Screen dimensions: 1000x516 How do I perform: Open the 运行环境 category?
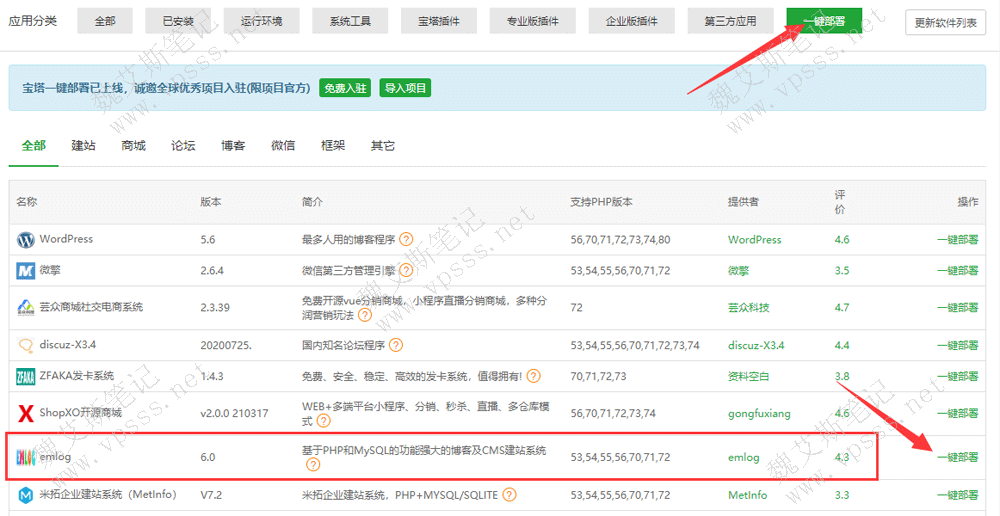[x=261, y=21]
